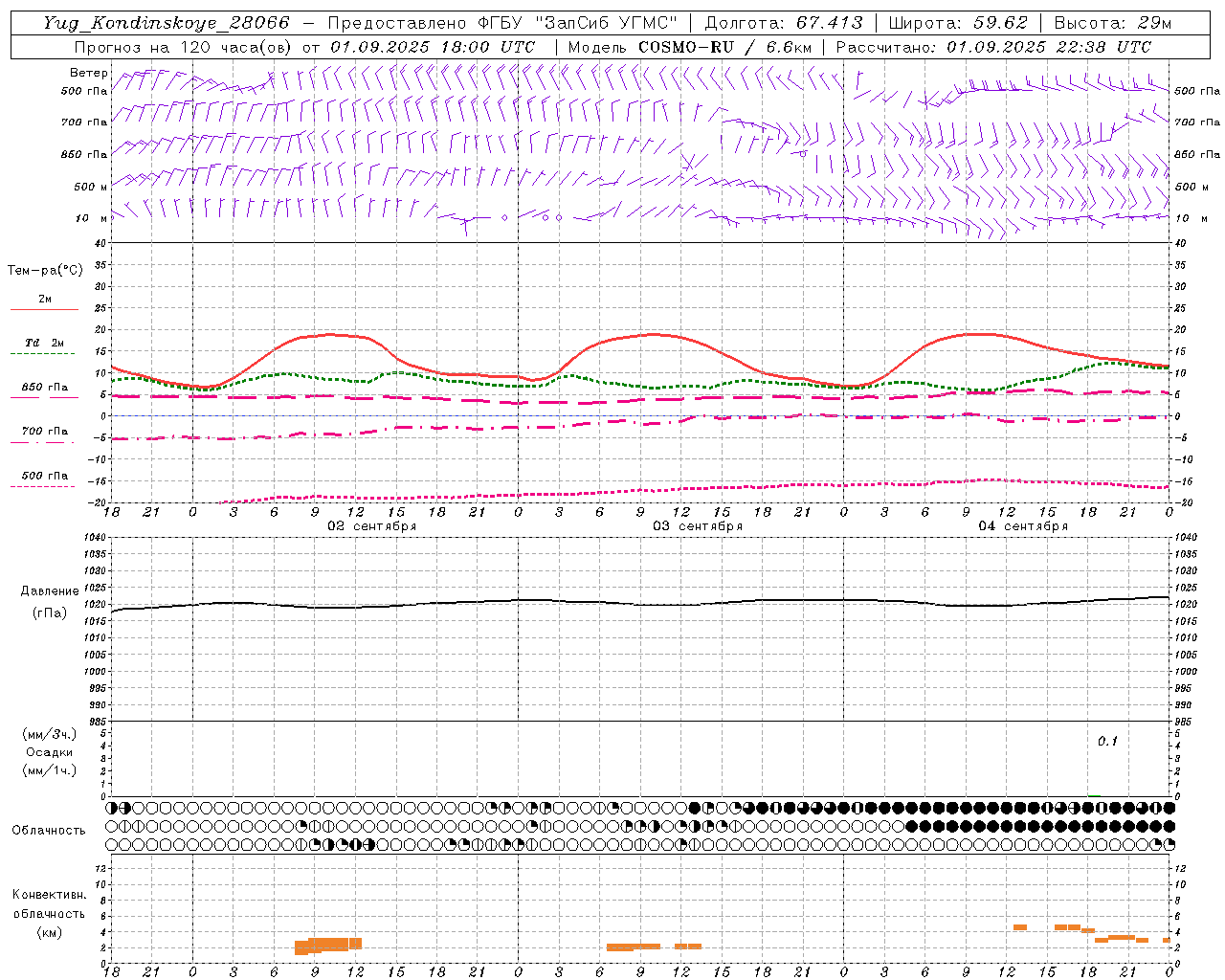Click the Долгота: 67.413 value
This screenshot has width=1225, height=980.
point(784,23)
